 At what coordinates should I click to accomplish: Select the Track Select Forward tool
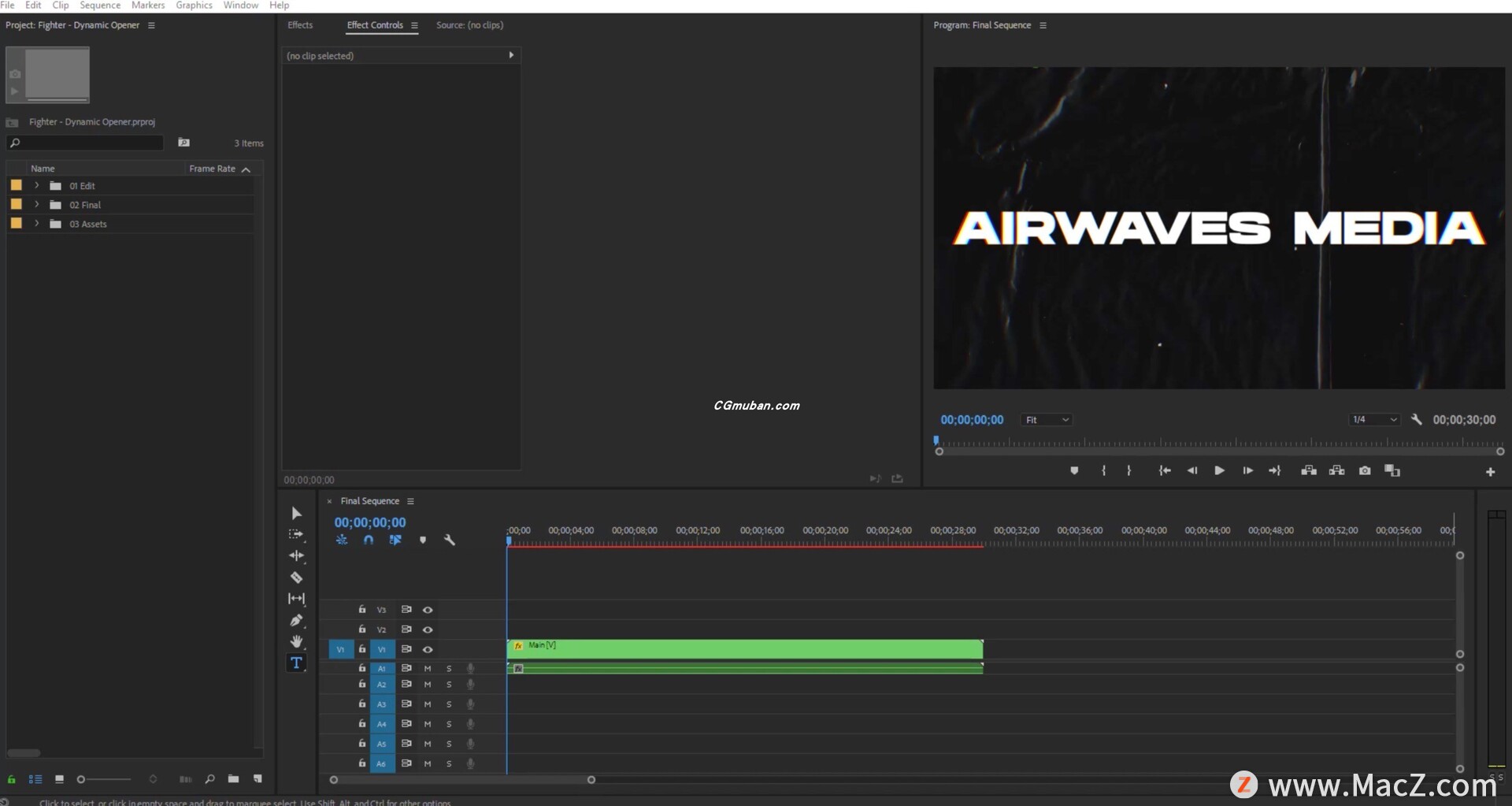(x=296, y=534)
